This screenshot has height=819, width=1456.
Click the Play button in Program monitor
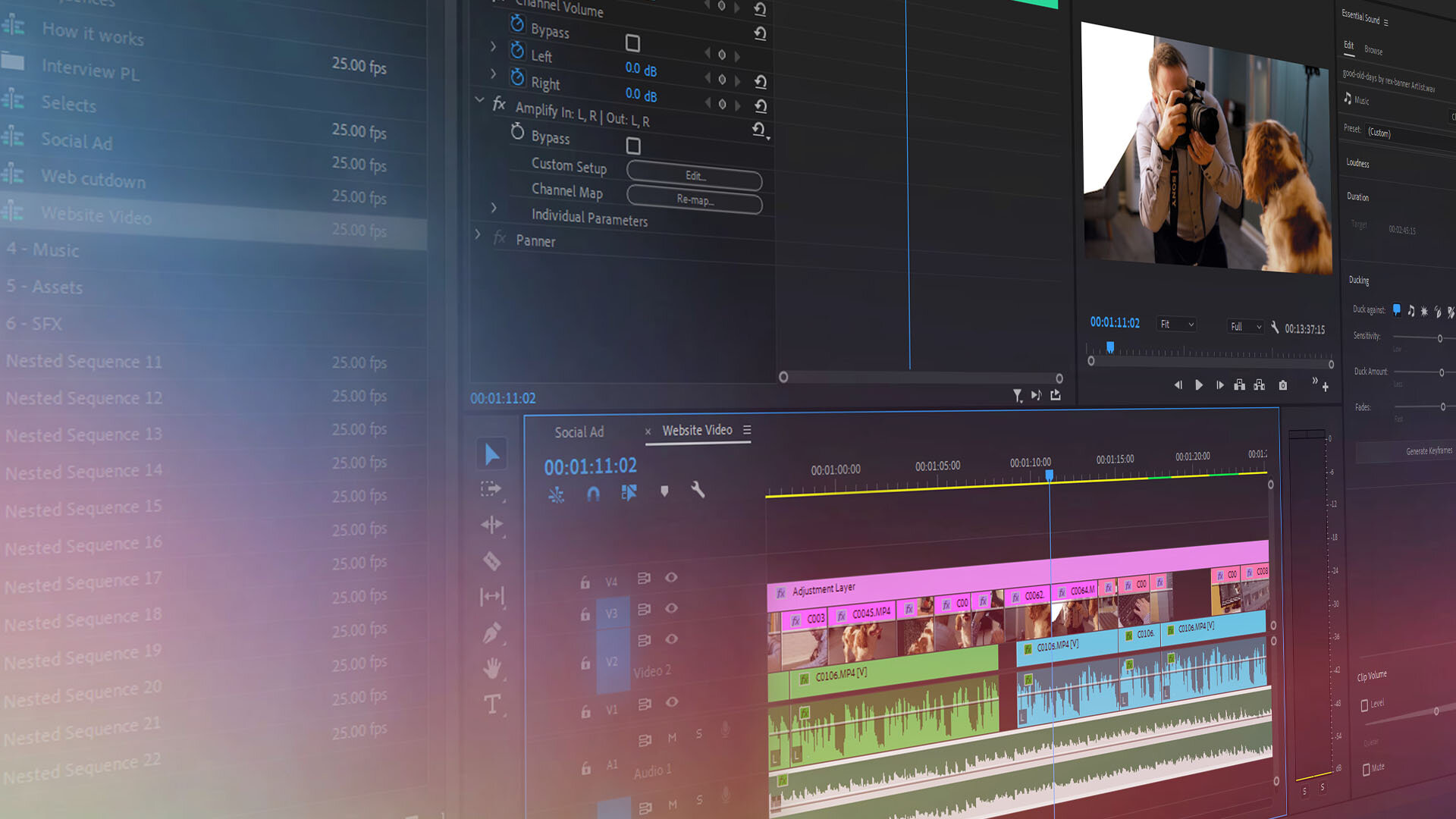pyautogui.click(x=1199, y=385)
